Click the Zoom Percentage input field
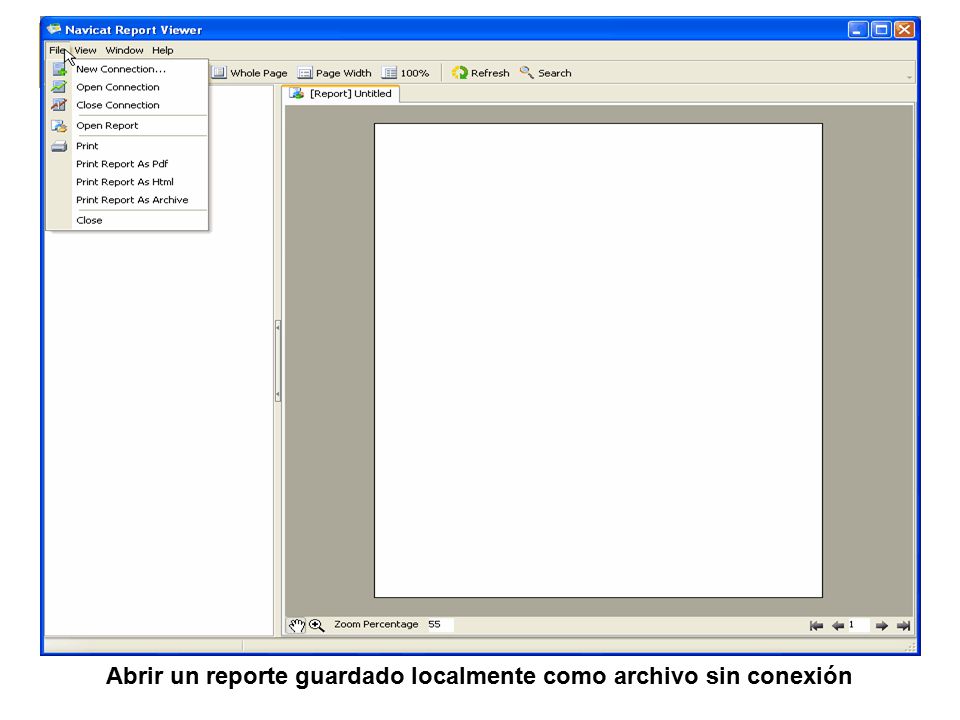Screen dimensions: 960x720 coord(440,624)
